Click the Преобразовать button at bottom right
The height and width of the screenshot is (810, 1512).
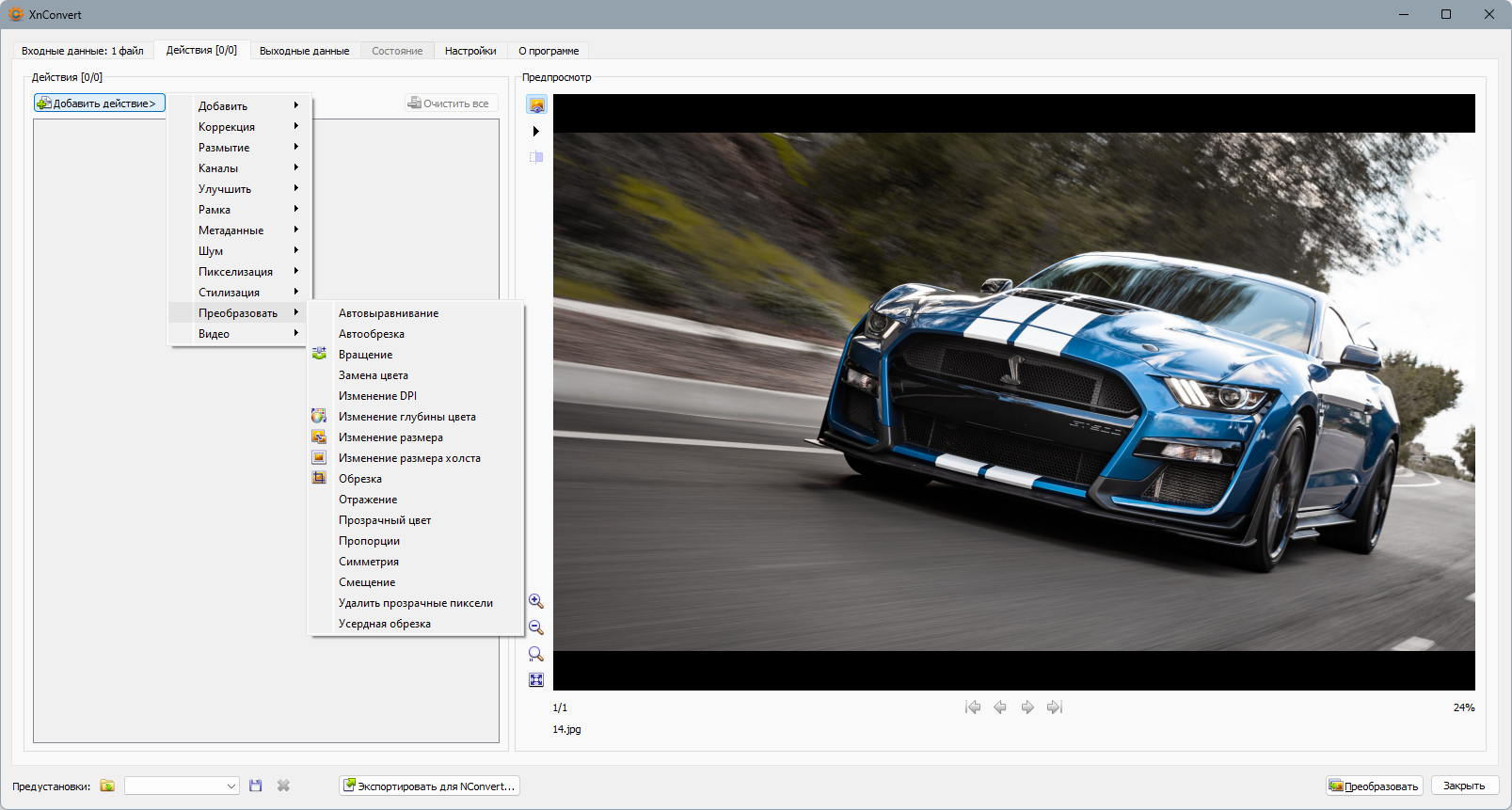click(x=1374, y=786)
